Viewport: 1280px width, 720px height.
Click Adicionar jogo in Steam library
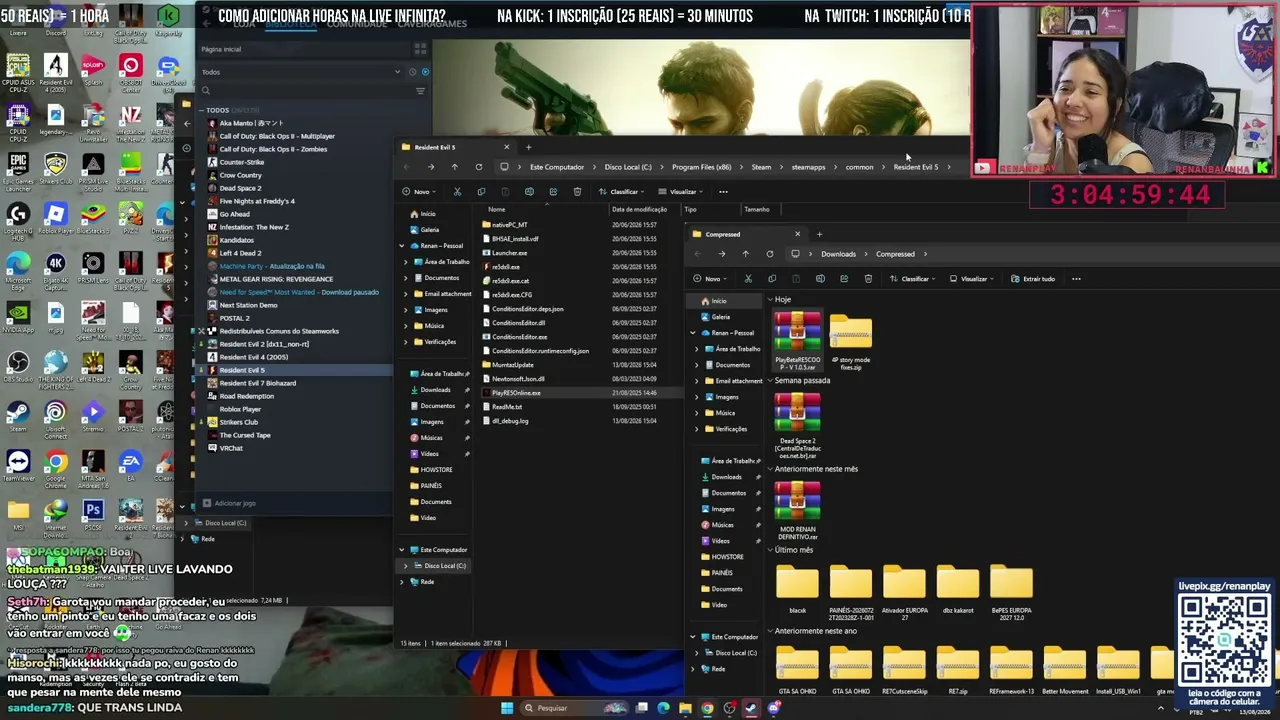(x=229, y=503)
